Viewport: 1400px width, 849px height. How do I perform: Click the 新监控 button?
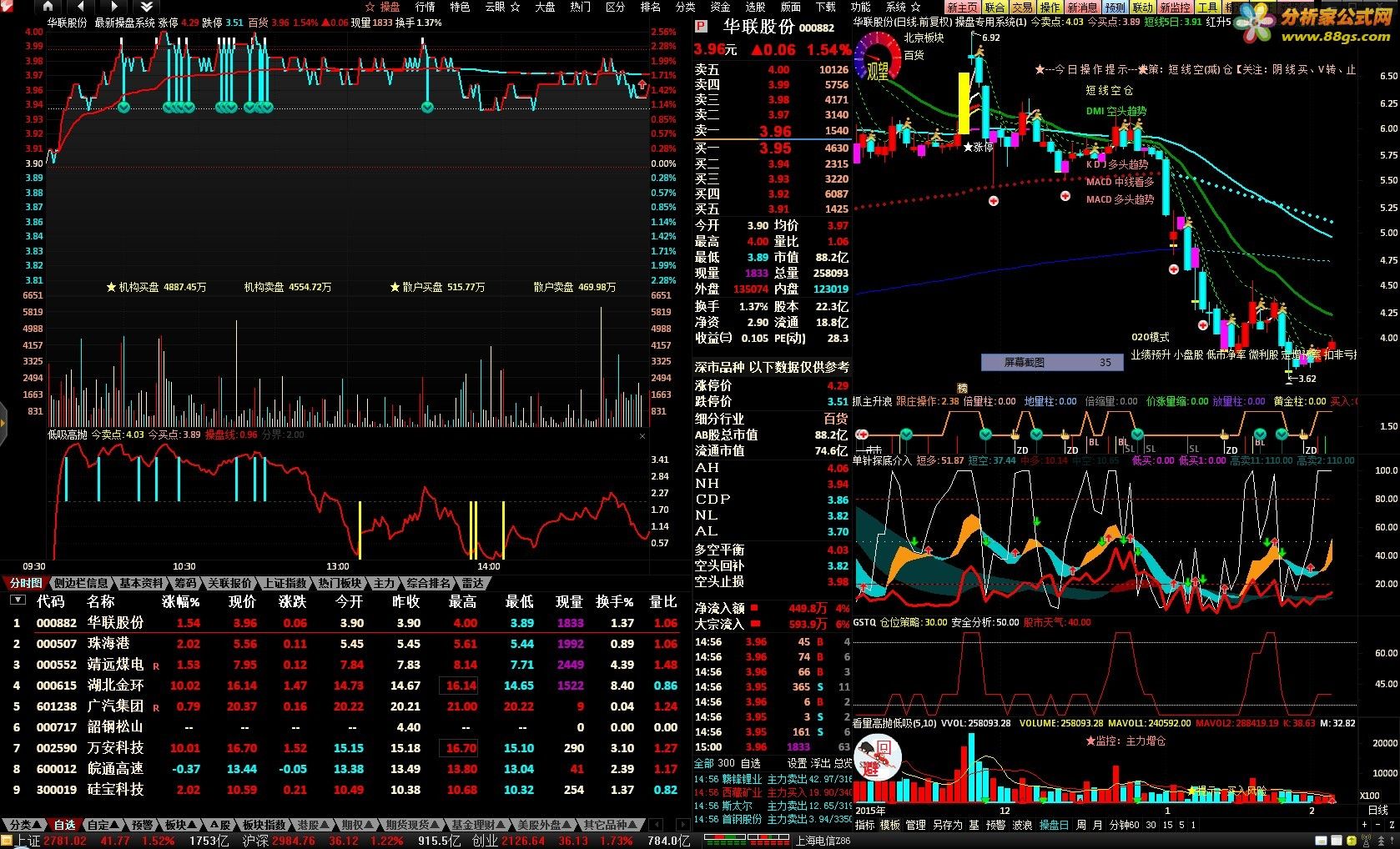click(1175, 8)
